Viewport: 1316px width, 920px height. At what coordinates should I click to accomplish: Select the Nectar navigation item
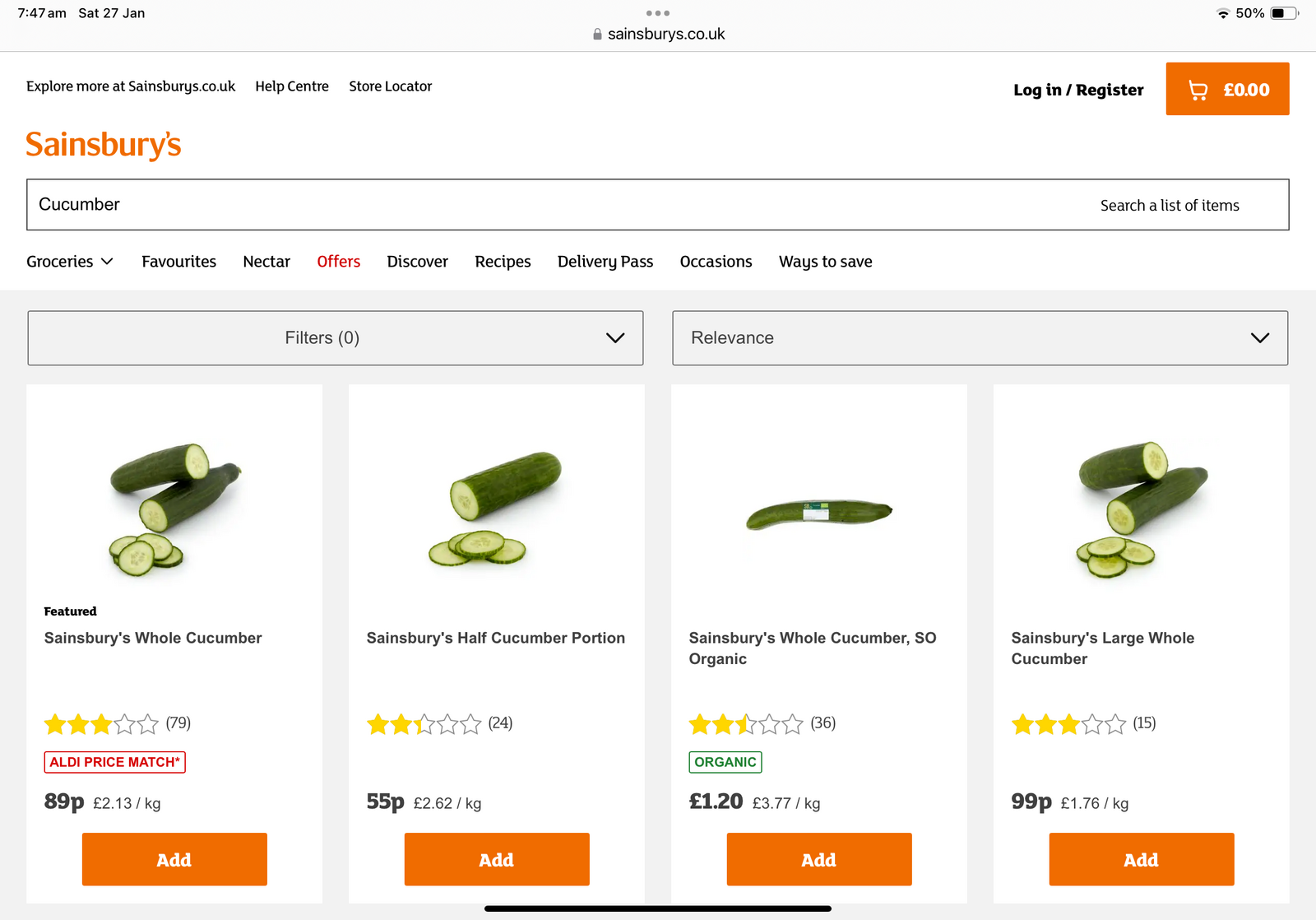click(x=266, y=262)
